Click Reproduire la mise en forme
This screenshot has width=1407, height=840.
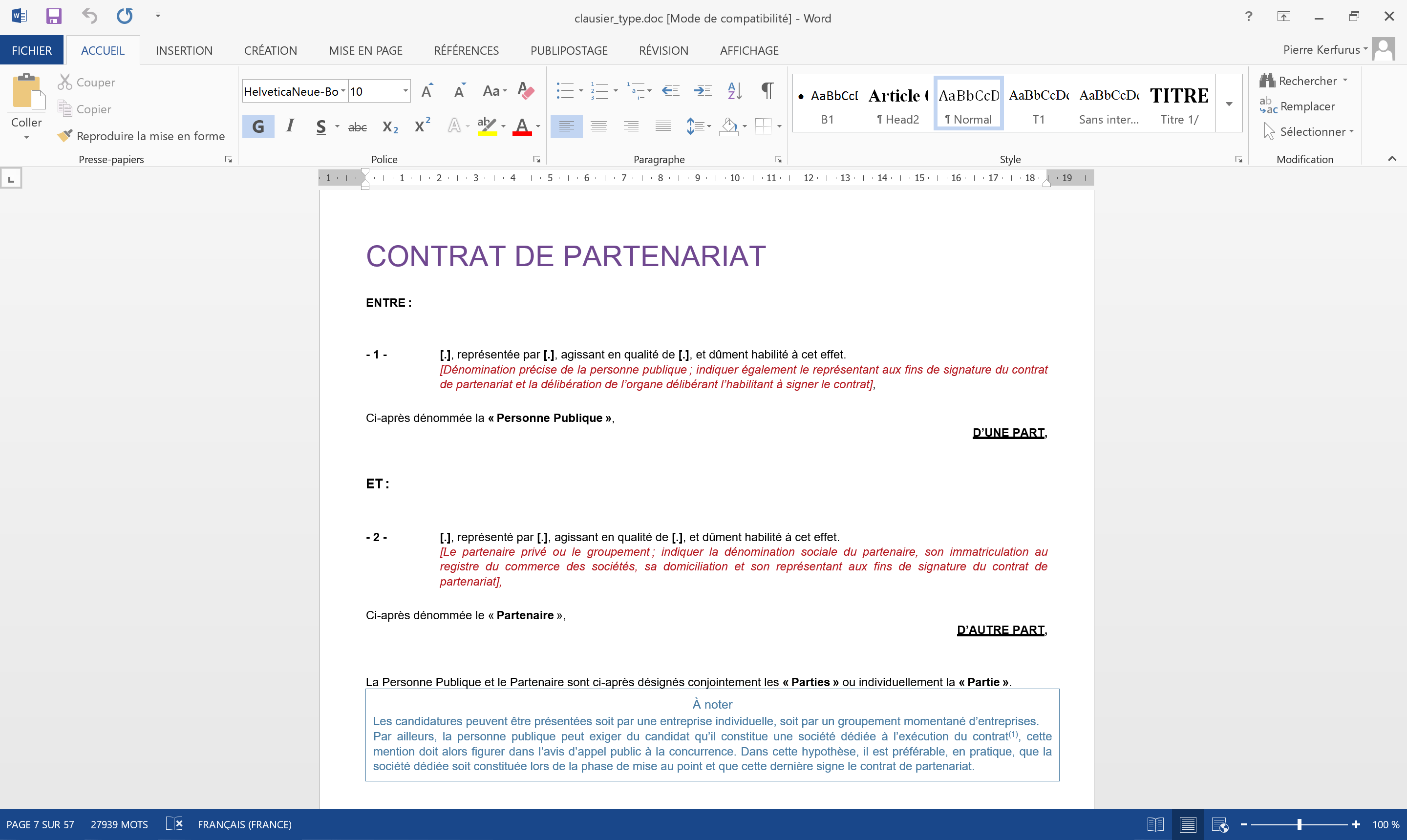[141, 136]
